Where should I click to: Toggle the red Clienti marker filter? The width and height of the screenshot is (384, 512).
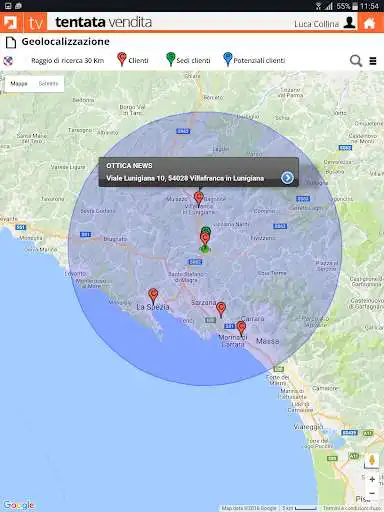133,60
